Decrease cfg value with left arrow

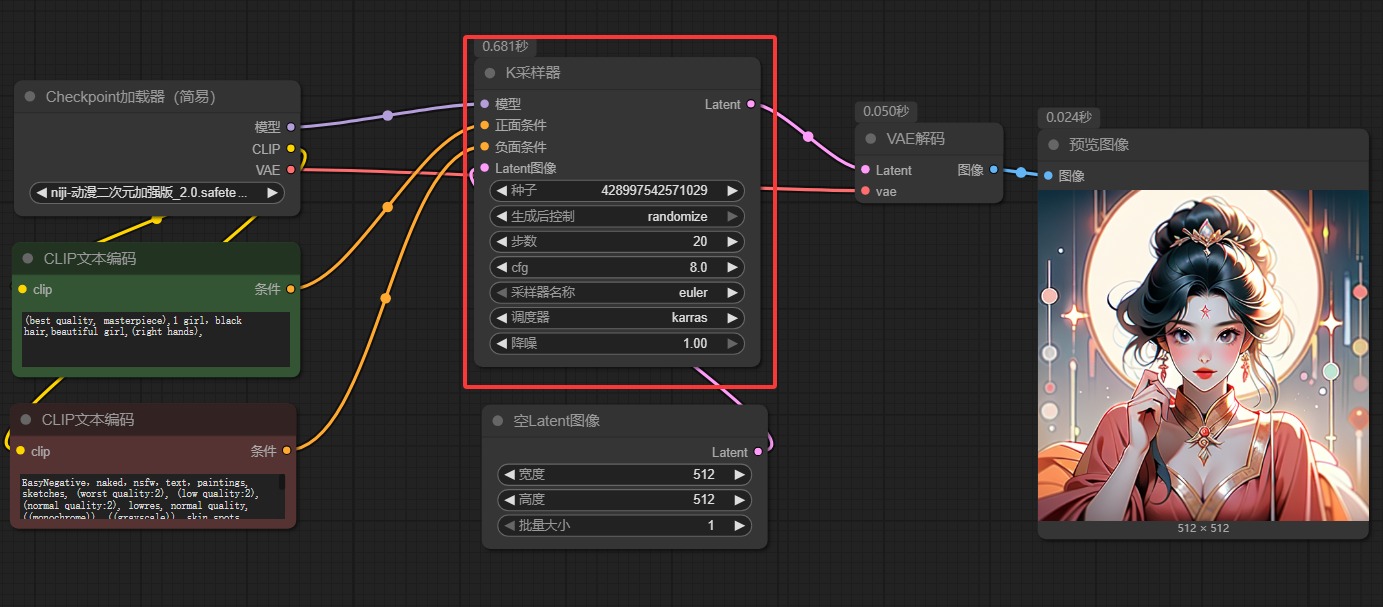click(x=501, y=267)
